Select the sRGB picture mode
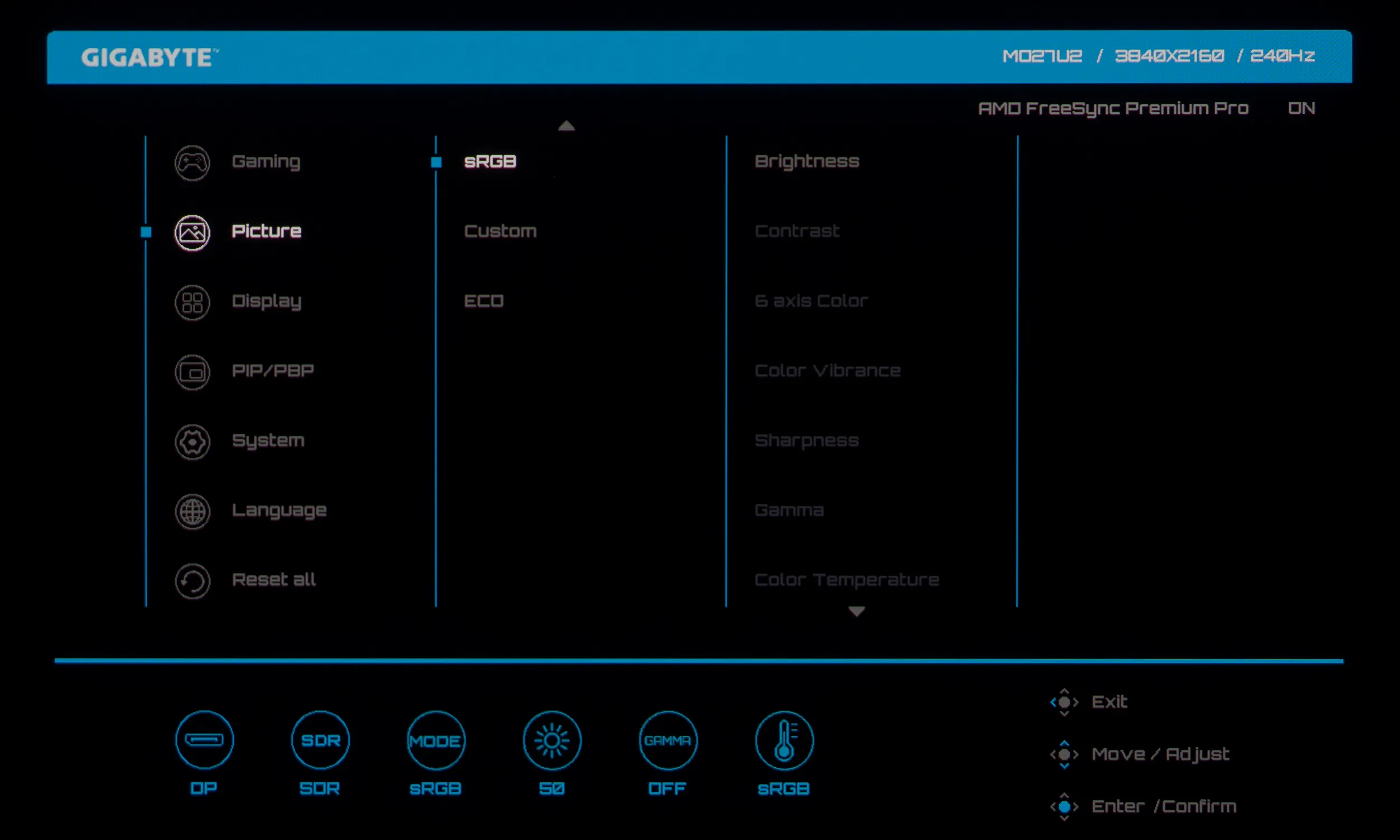The height and width of the screenshot is (840, 1400). 490,162
